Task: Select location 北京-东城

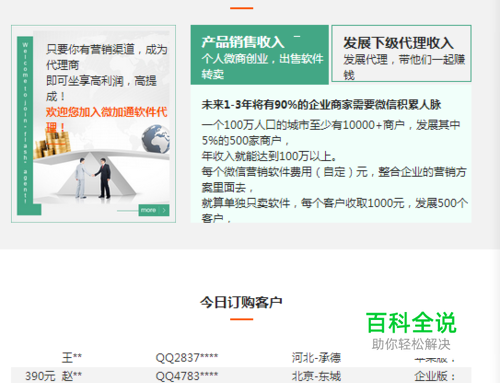Action: click(316, 376)
